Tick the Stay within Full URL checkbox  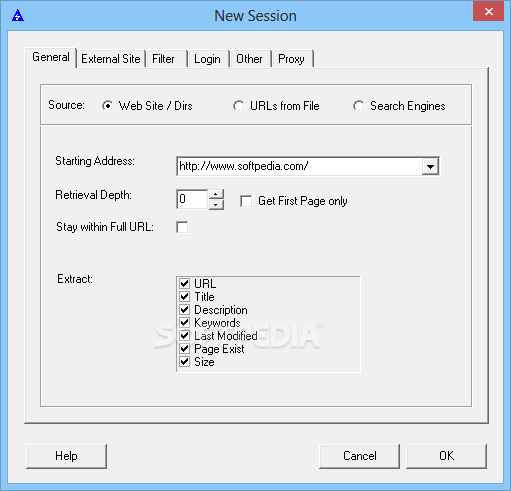point(182,227)
